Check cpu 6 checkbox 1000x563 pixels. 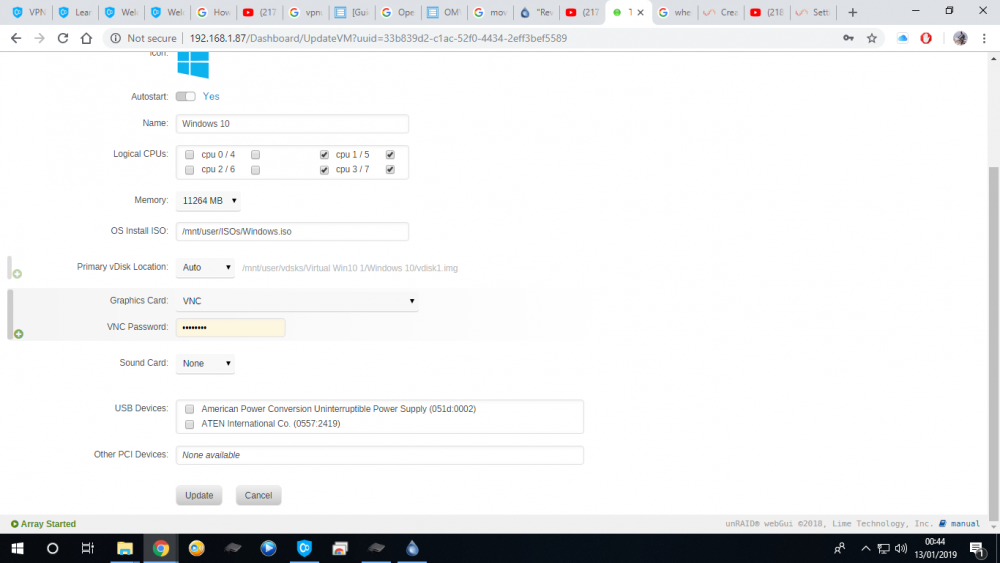(x=255, y=170)
